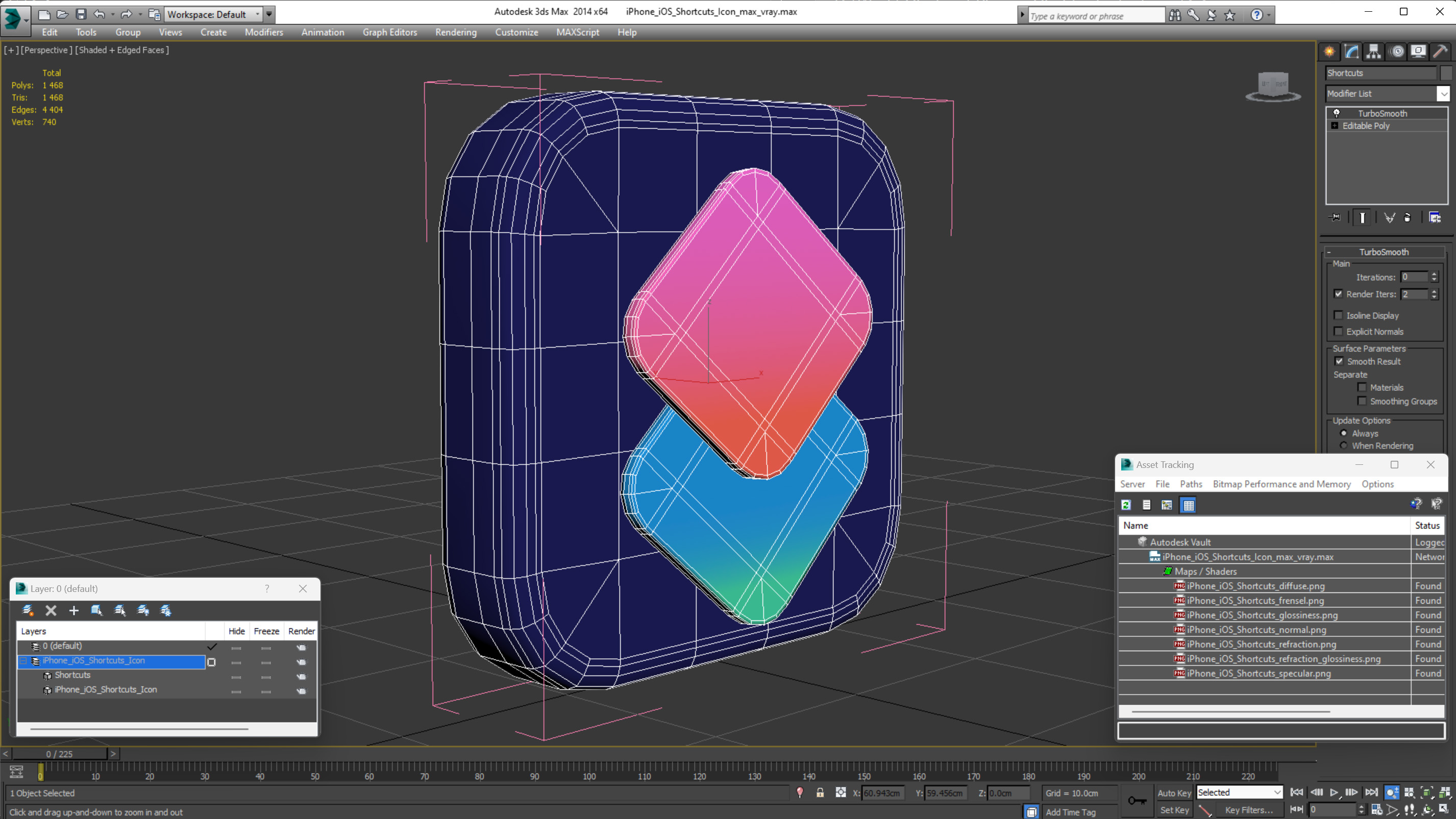Click the Save File floppy icon
The image size is (1456, 819).
81,14
